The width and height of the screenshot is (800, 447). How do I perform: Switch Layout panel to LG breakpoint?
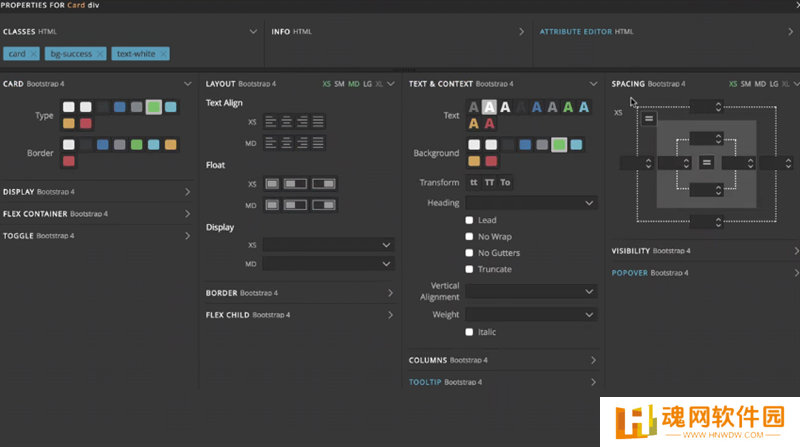(x=367, y=84)
